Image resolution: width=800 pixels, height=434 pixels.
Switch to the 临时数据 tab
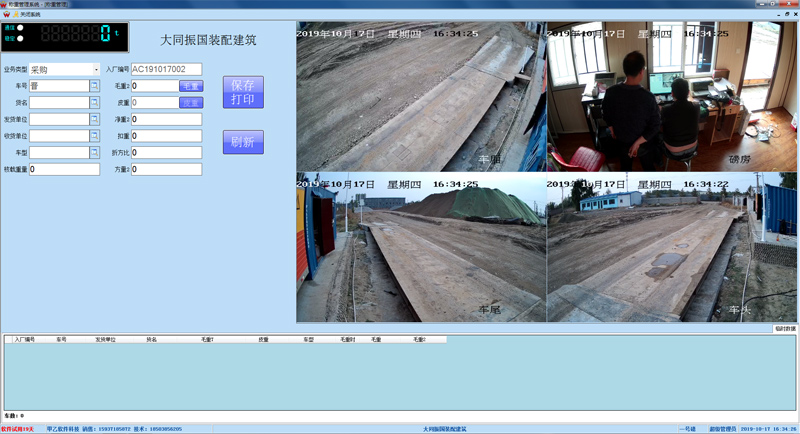[x=785, y=328]
